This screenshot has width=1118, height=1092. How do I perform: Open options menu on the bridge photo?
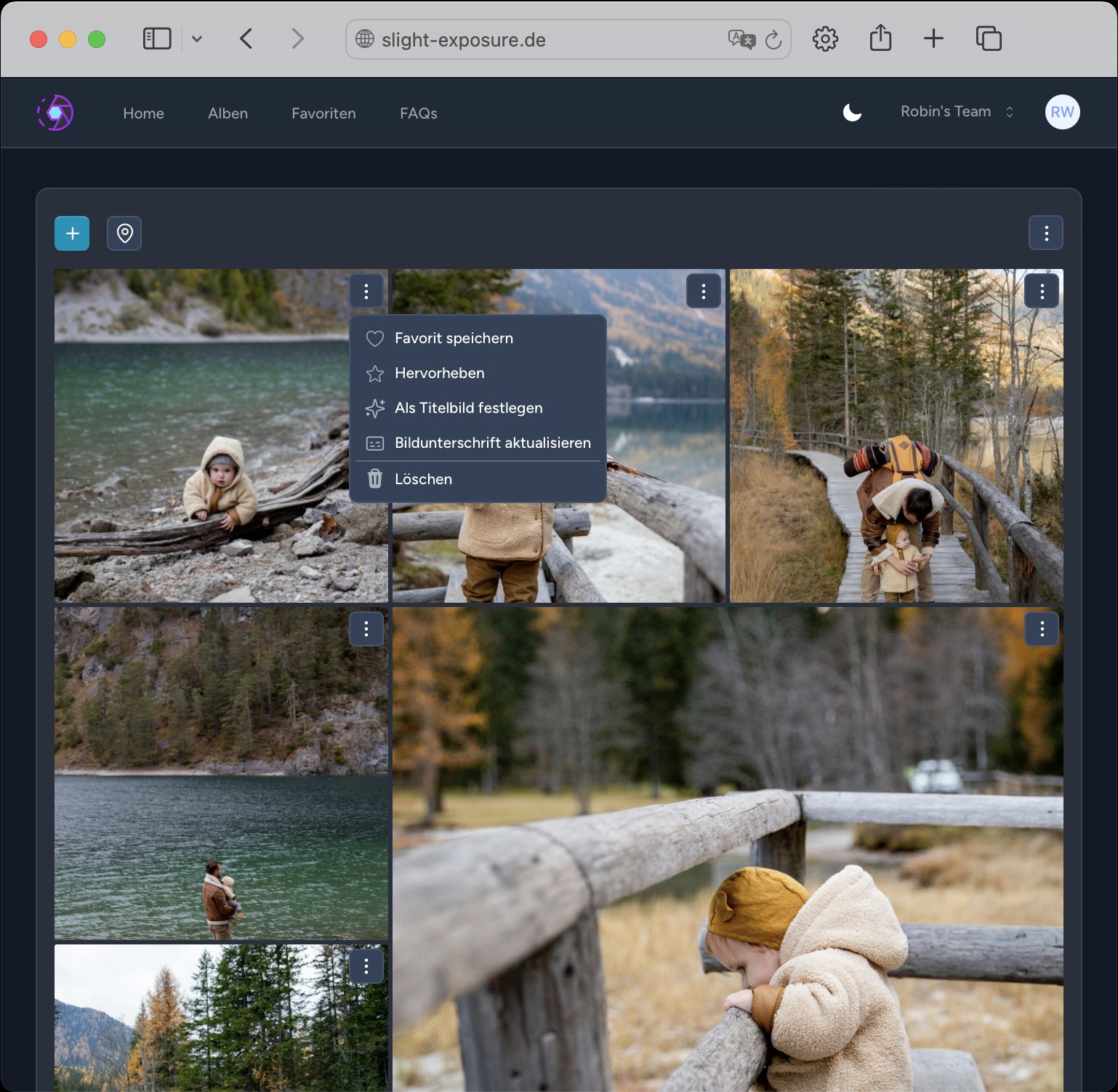[1042, 291]
